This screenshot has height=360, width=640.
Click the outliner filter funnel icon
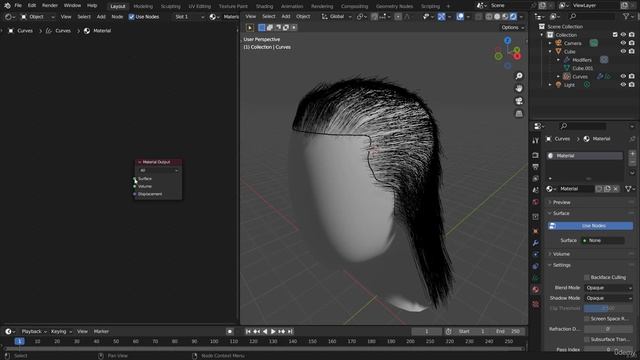click(x=626, y=16)
